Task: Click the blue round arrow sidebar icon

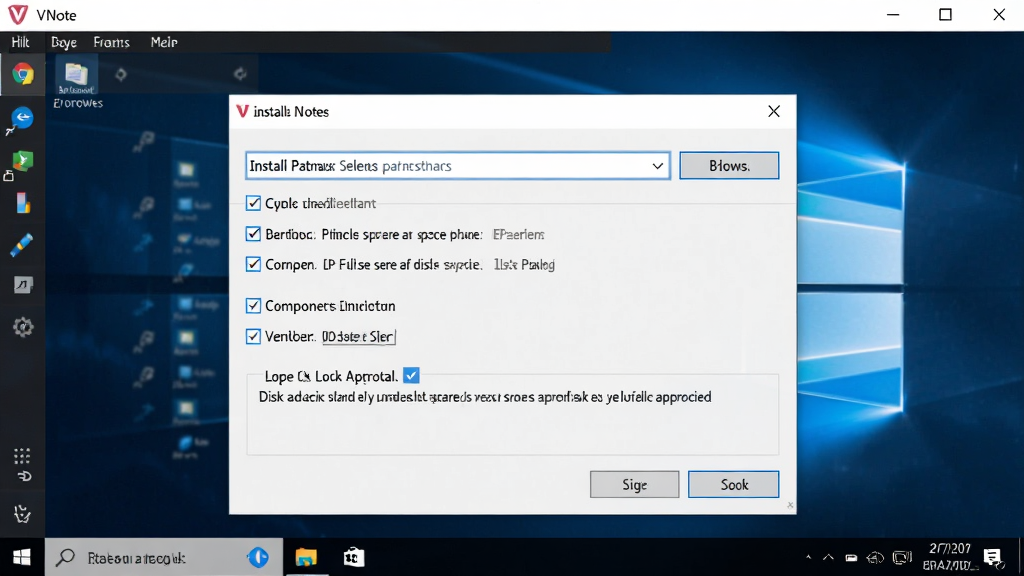Action: [22, 118]
